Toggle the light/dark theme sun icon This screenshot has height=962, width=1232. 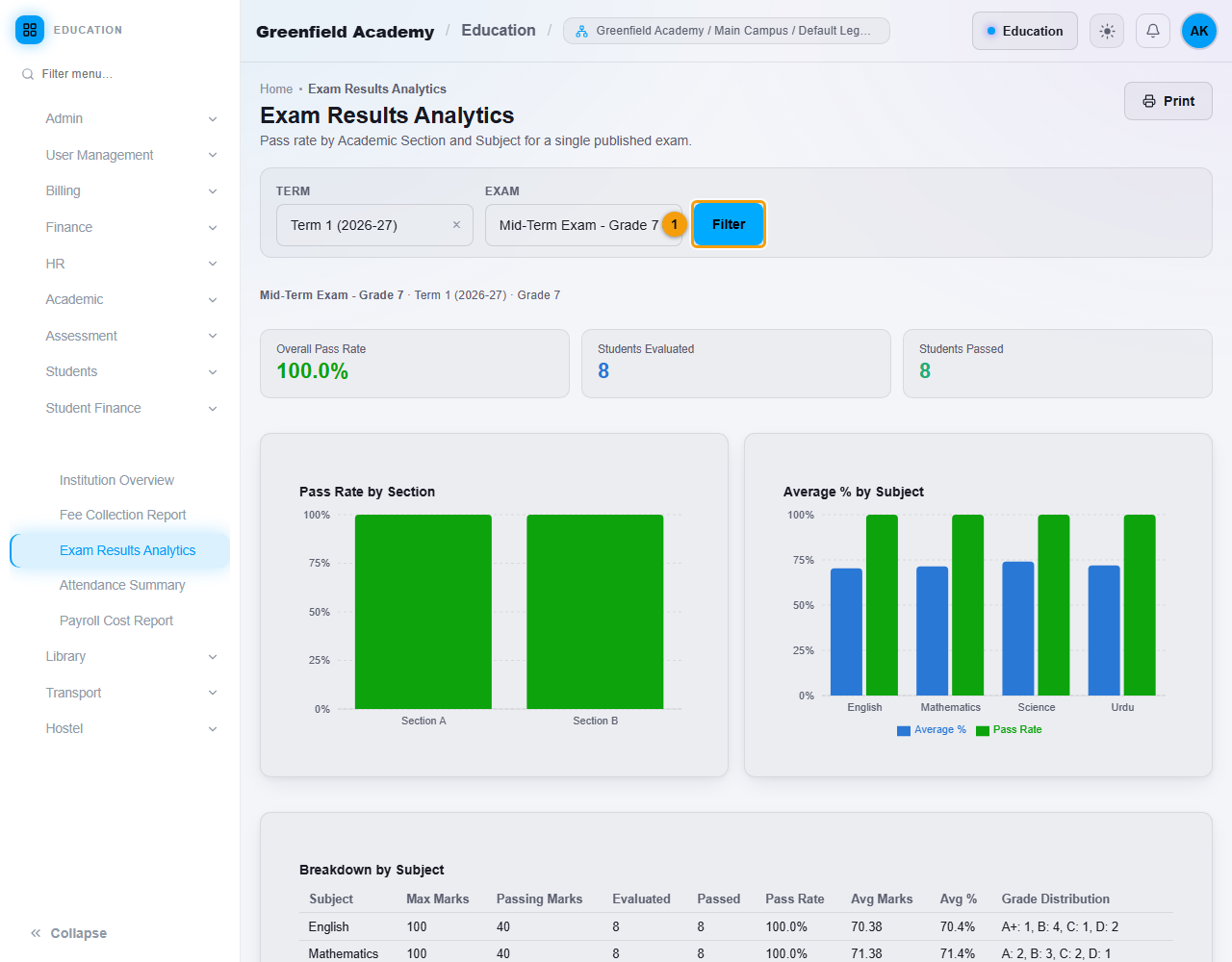1107,31
